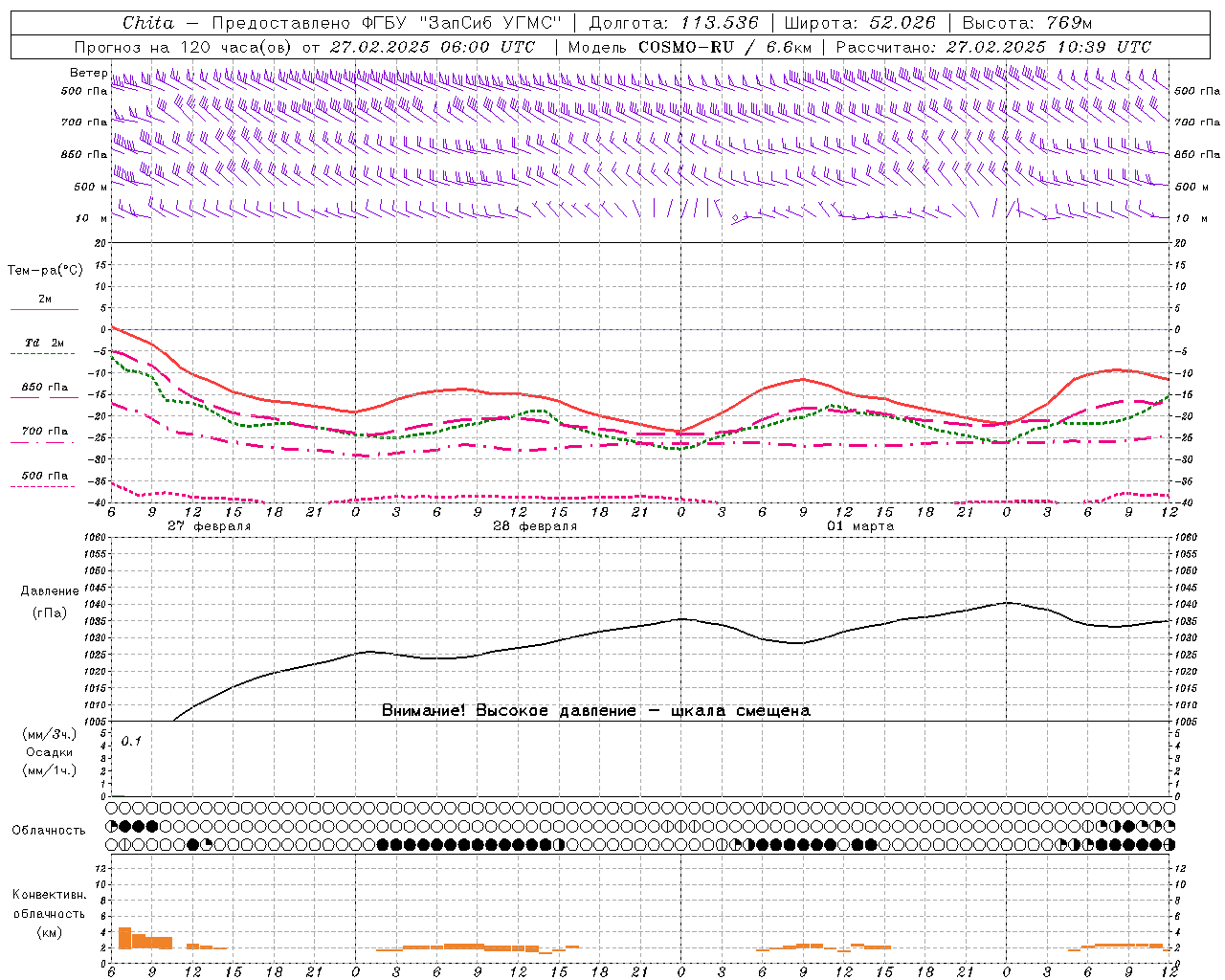Select the latitude value 'Широта: 52.026'
Image resolution: width=1225 pixels, height=980 pixels.
click(859, 23)
